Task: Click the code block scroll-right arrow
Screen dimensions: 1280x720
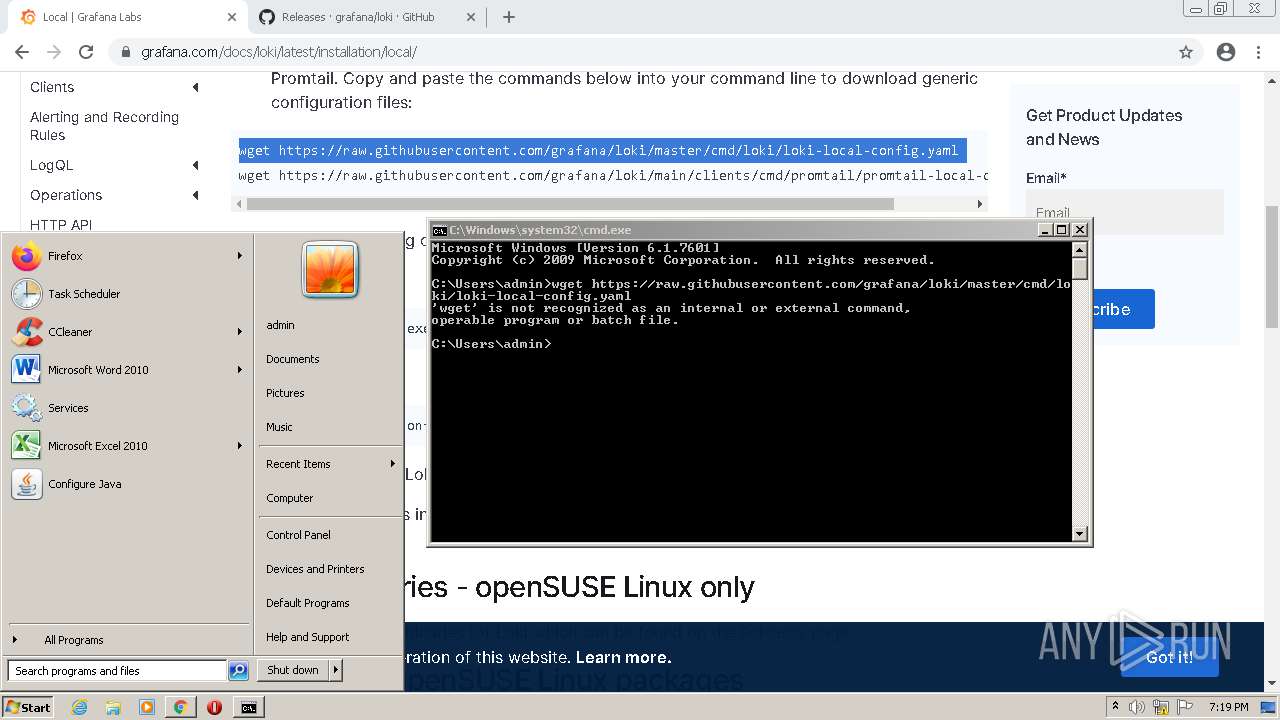Action: click(x=980, y=204)
